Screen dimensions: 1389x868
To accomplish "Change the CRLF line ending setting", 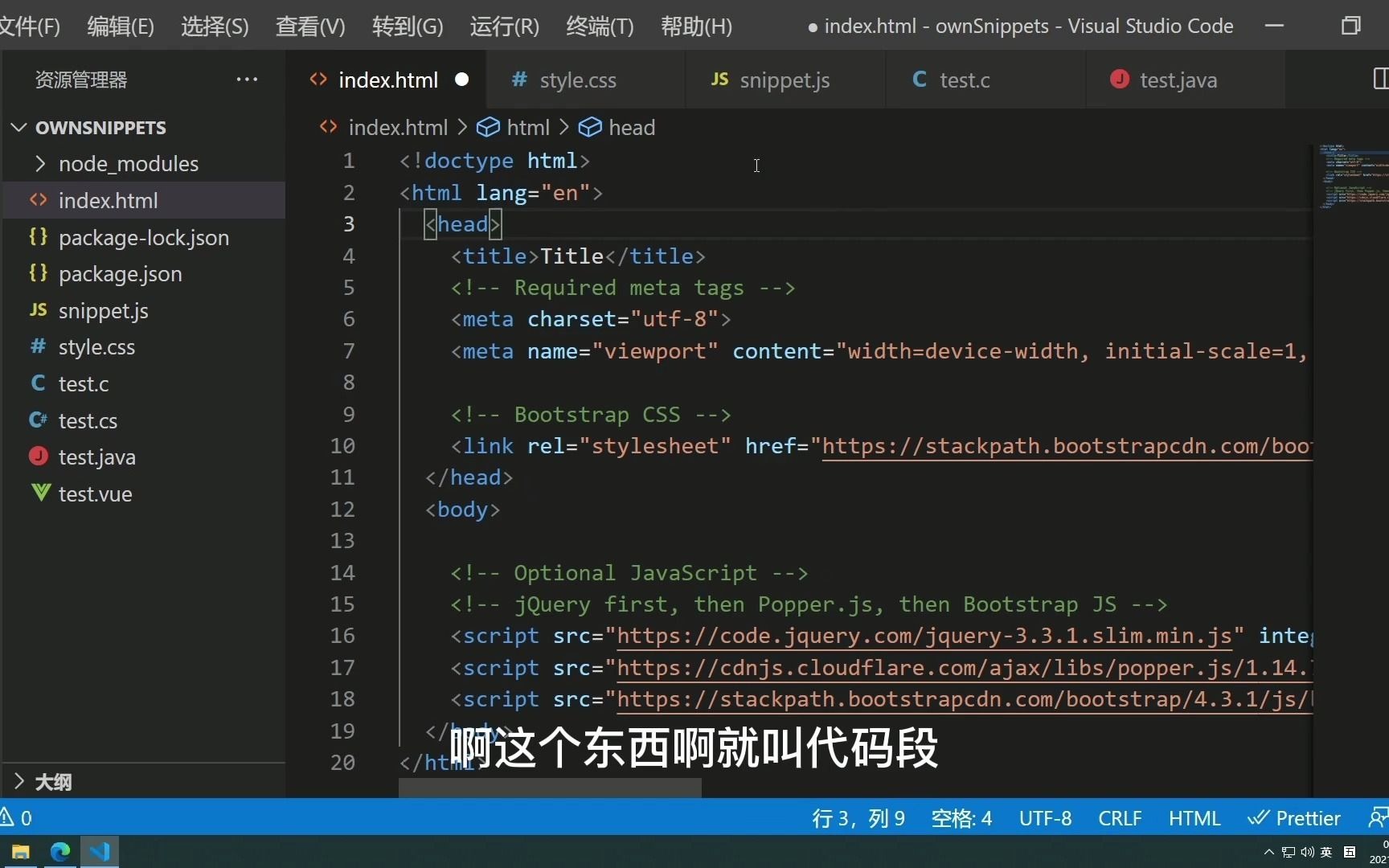I will tap(1120, 818).
